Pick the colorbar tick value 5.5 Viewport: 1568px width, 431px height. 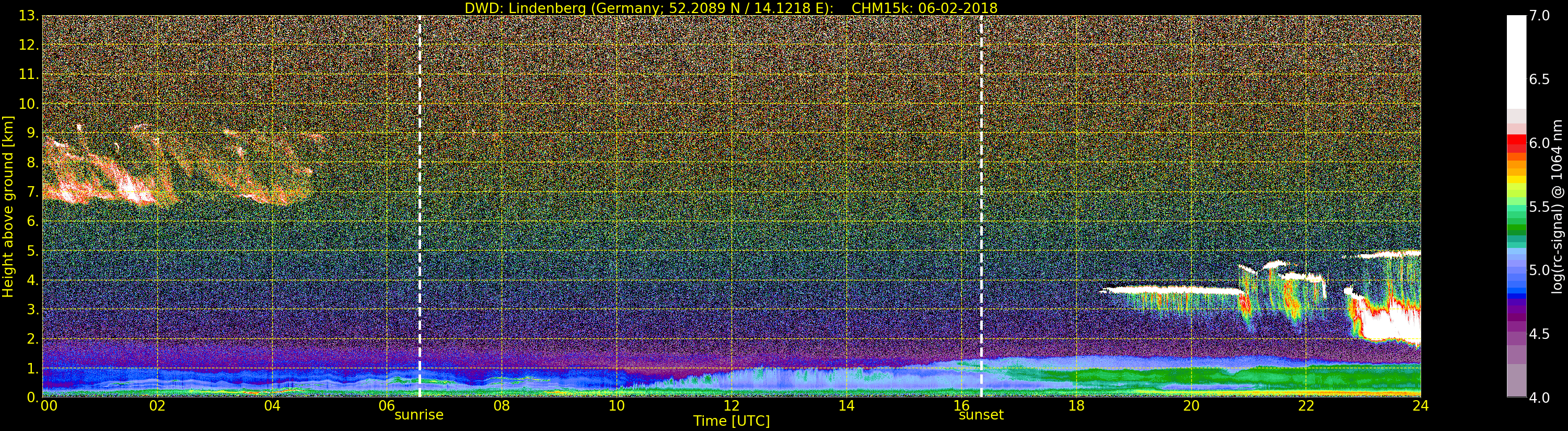(x=1539, y=207)
